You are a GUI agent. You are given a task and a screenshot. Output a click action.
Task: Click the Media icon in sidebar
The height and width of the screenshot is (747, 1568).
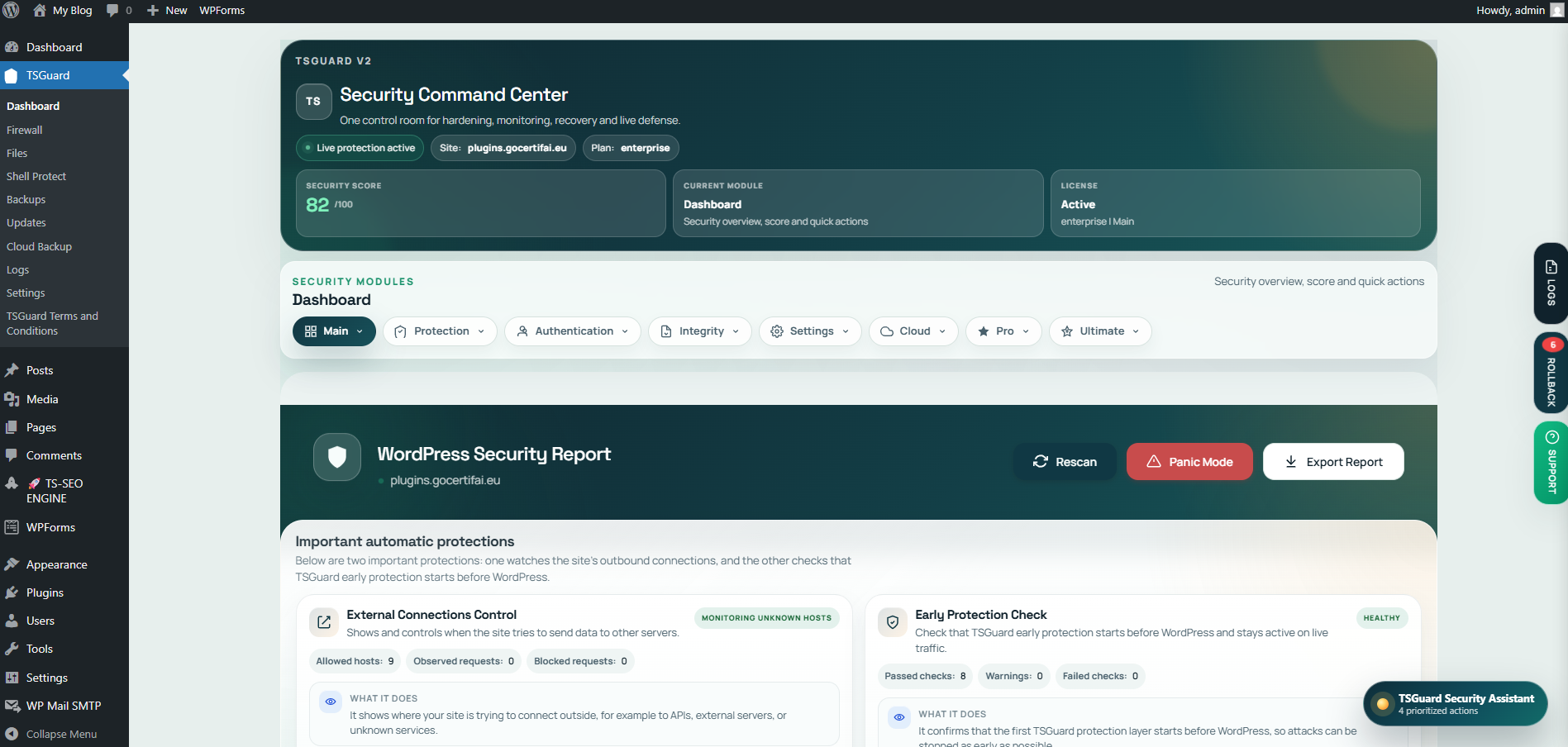12,399
